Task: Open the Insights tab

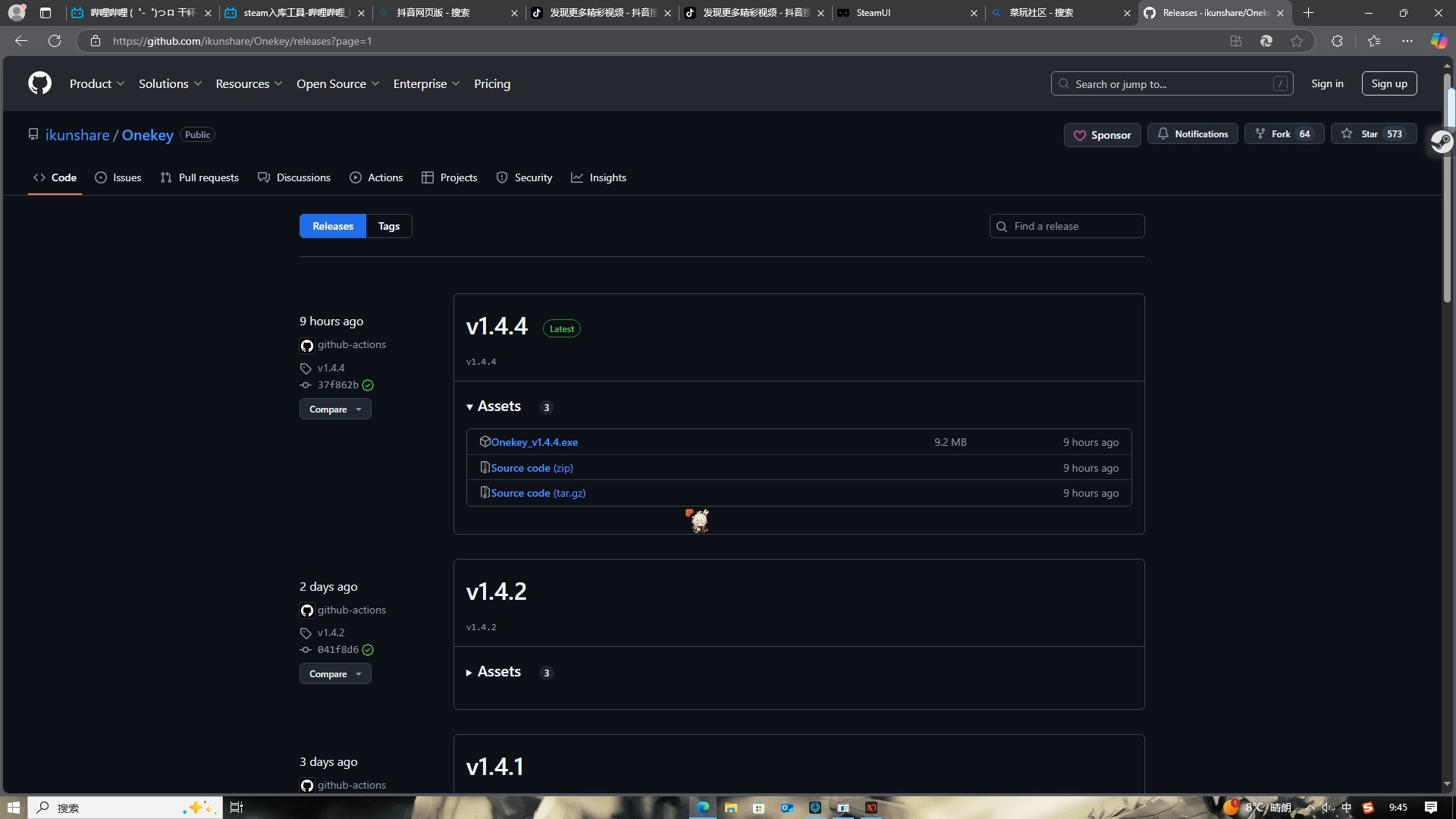Action: (x=599, y=177)
